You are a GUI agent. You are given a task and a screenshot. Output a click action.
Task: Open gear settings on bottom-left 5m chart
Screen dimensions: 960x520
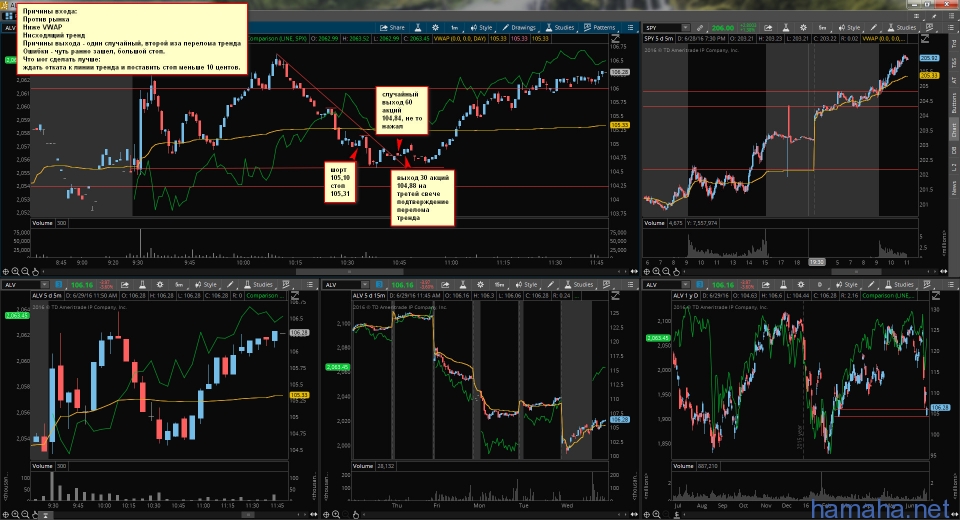pos(160,285)
